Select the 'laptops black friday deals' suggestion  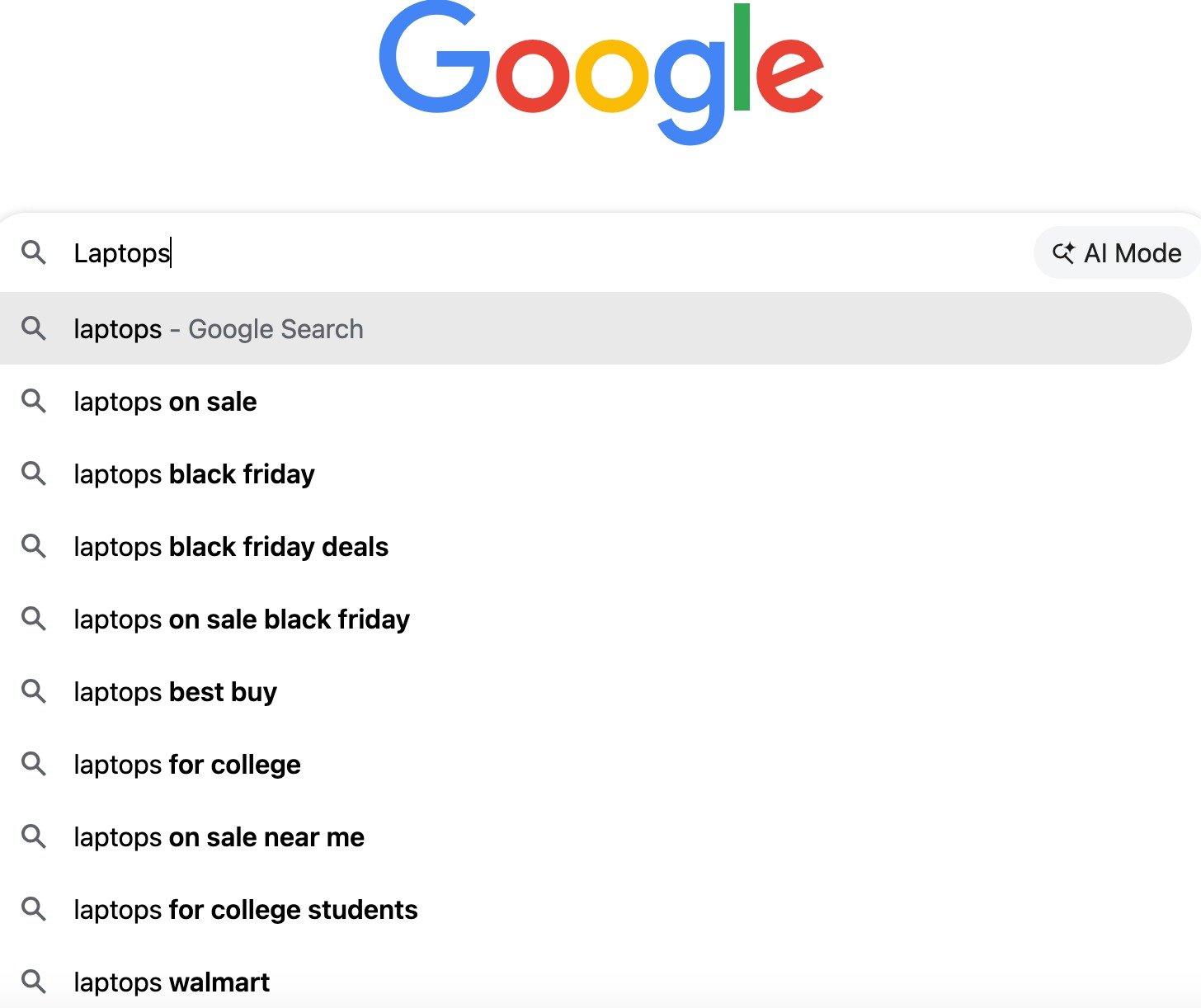230,547
